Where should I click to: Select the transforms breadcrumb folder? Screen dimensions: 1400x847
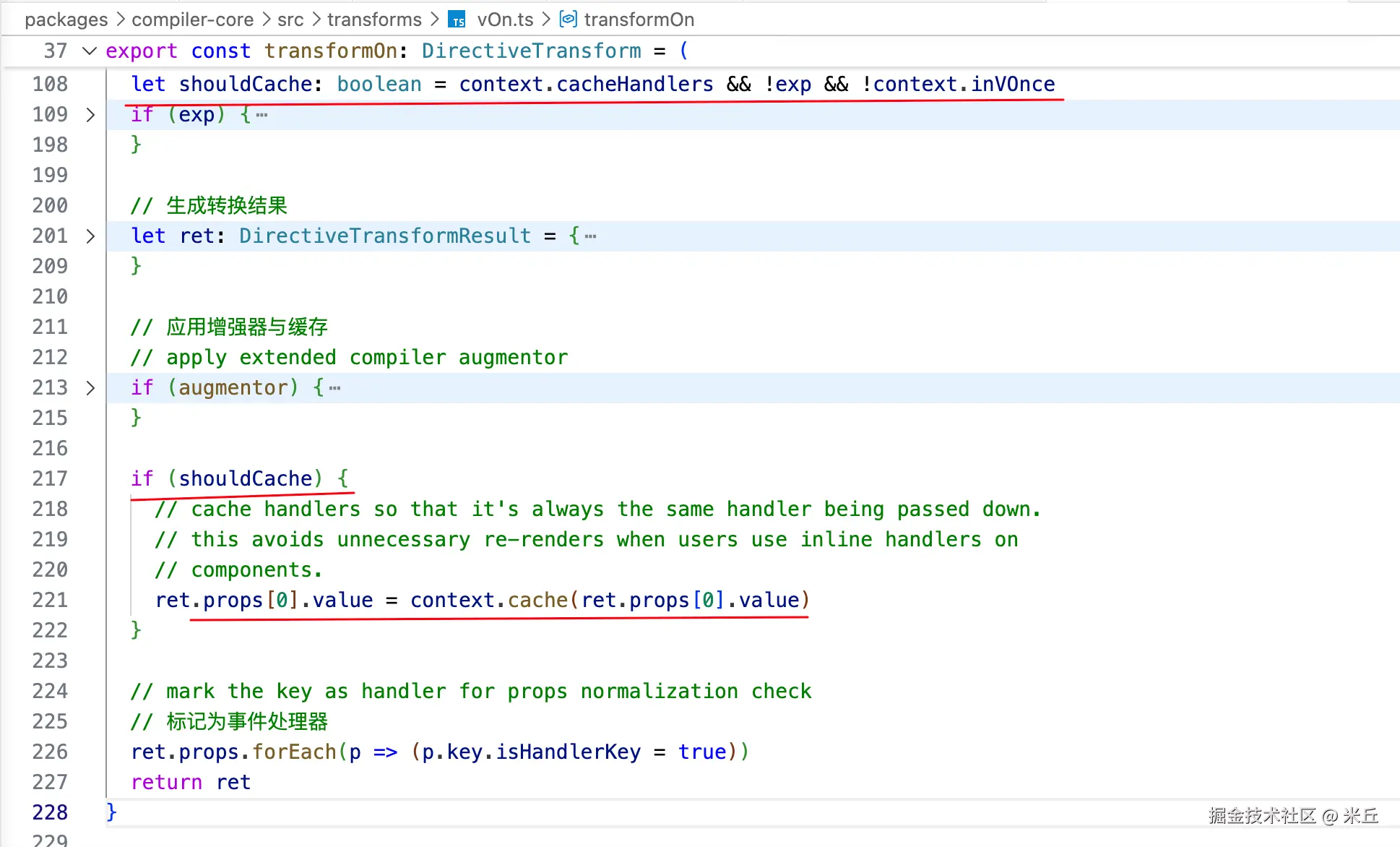374,20
